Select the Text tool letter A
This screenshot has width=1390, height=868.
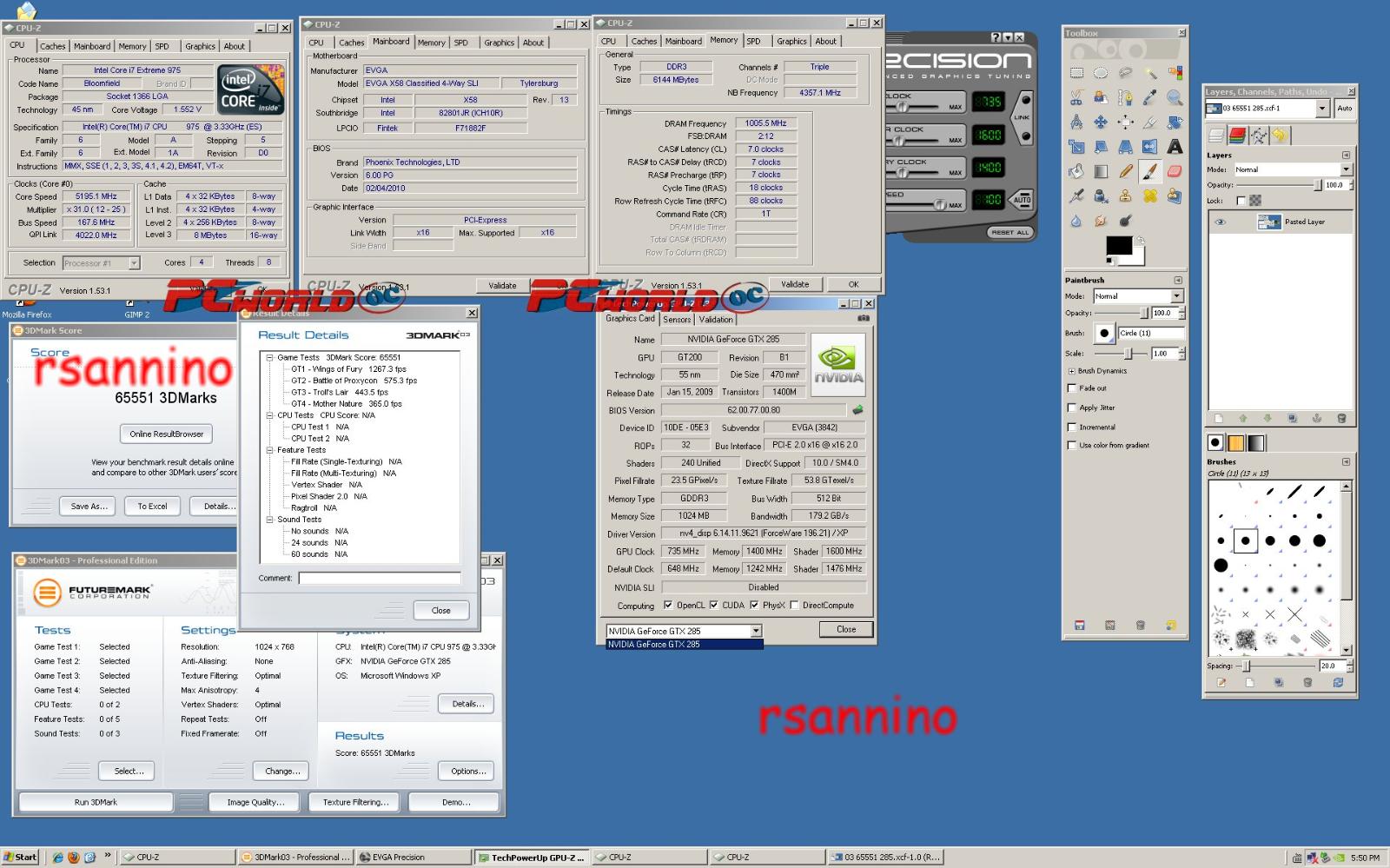[x=1175, y=147]
